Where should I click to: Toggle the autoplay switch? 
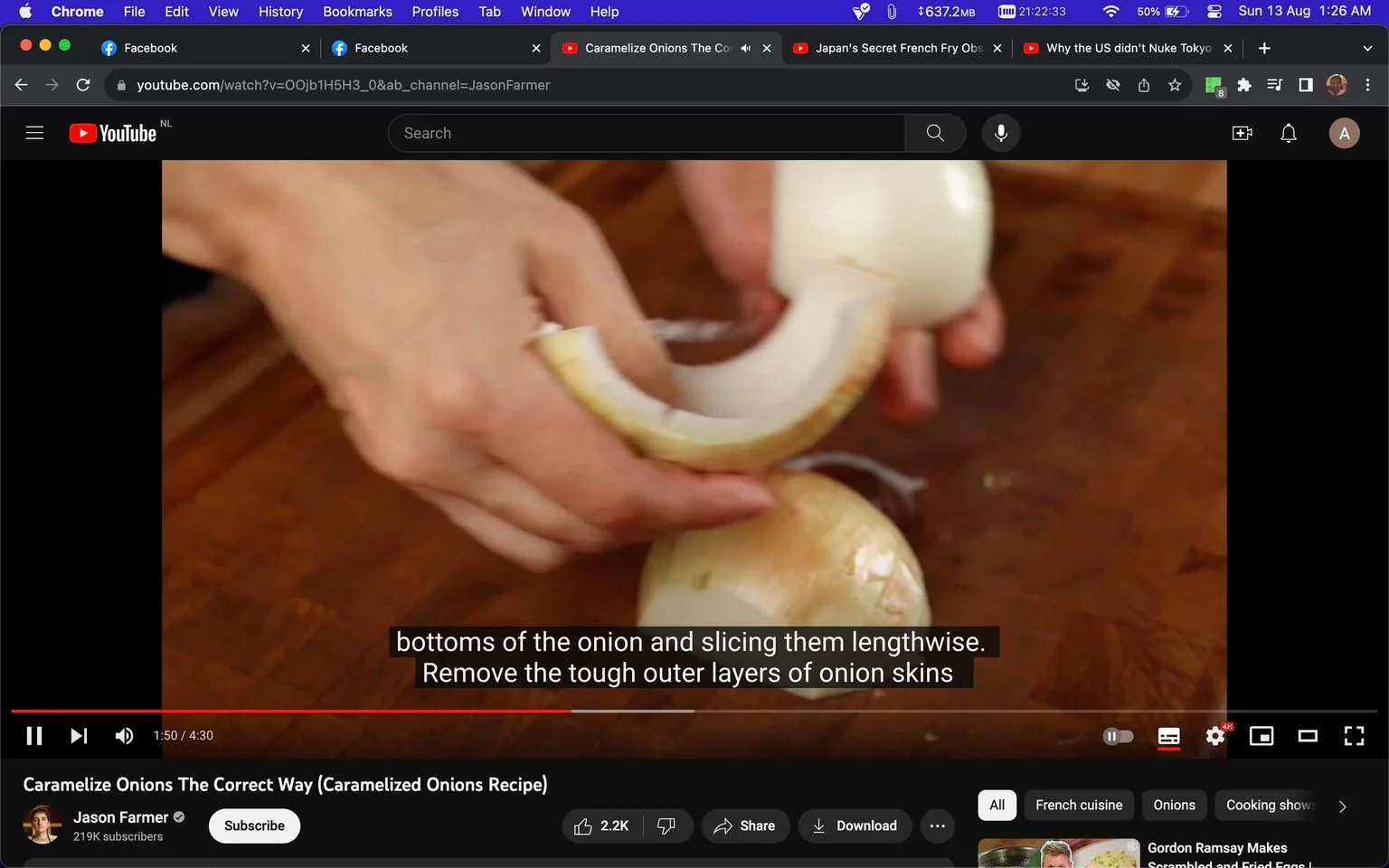click(1119, 736)
